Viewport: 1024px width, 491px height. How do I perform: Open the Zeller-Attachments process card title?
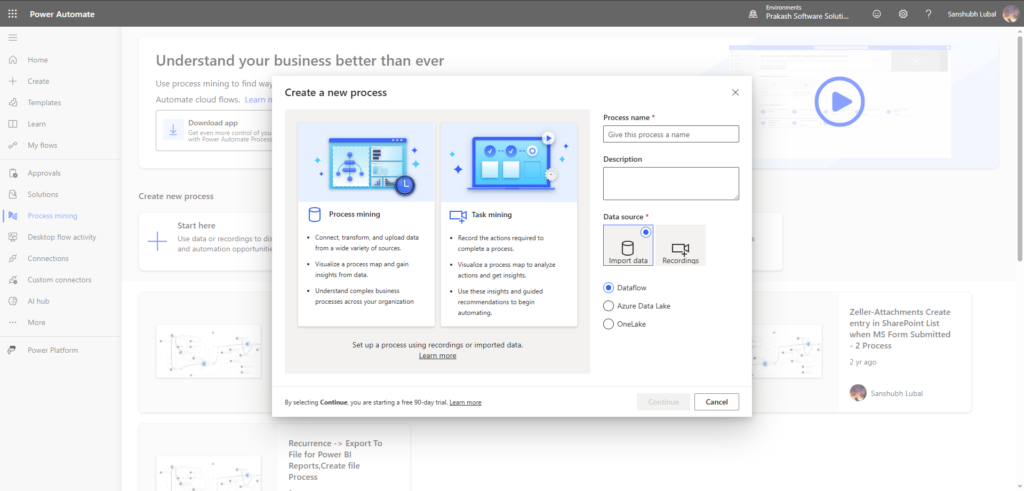900,328
